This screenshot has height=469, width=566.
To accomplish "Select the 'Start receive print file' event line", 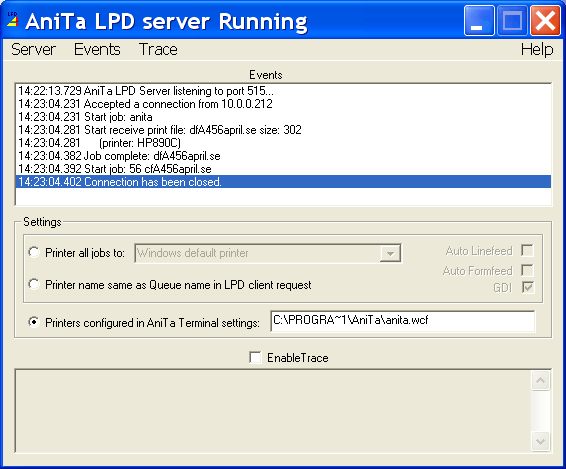I will click(x=283, y=130).
